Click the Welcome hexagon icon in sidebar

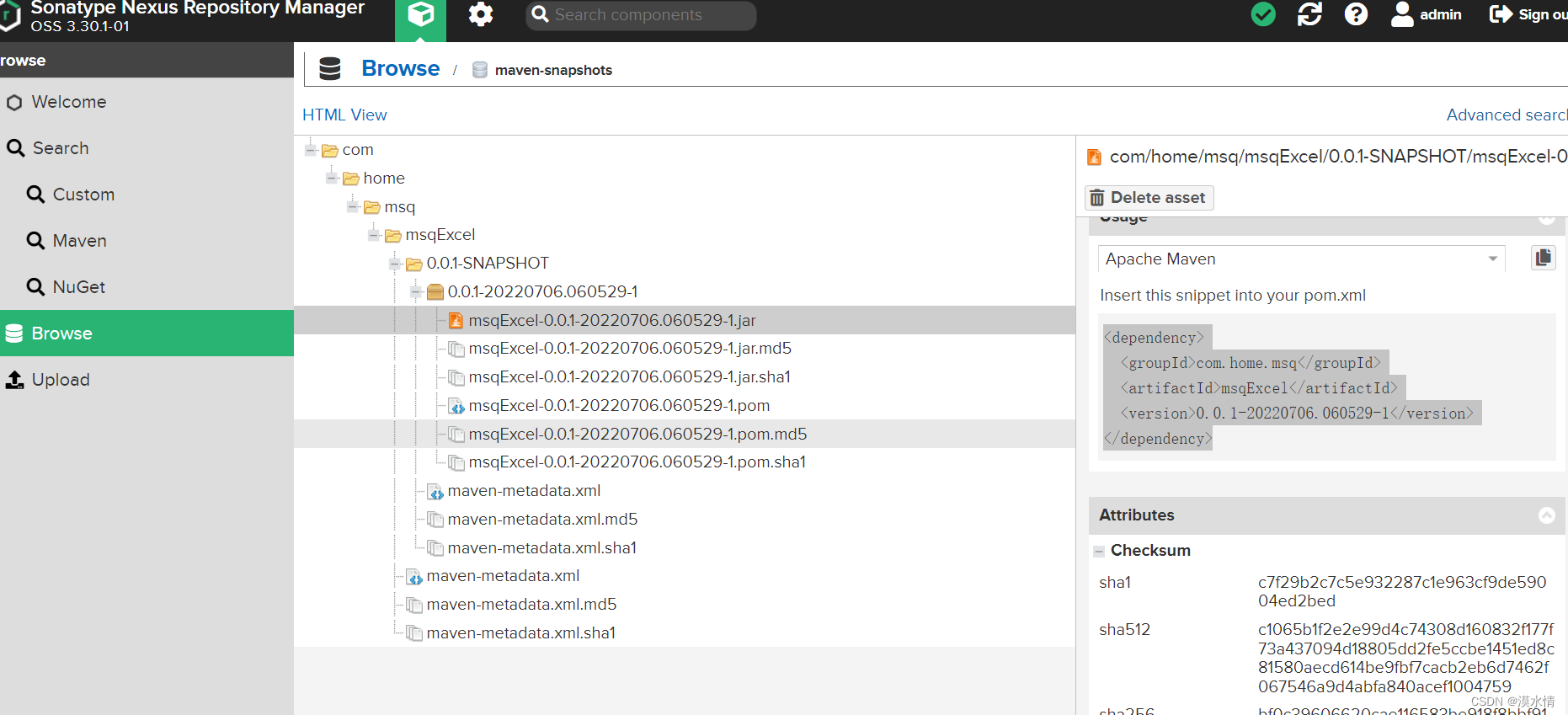(14, 103)
